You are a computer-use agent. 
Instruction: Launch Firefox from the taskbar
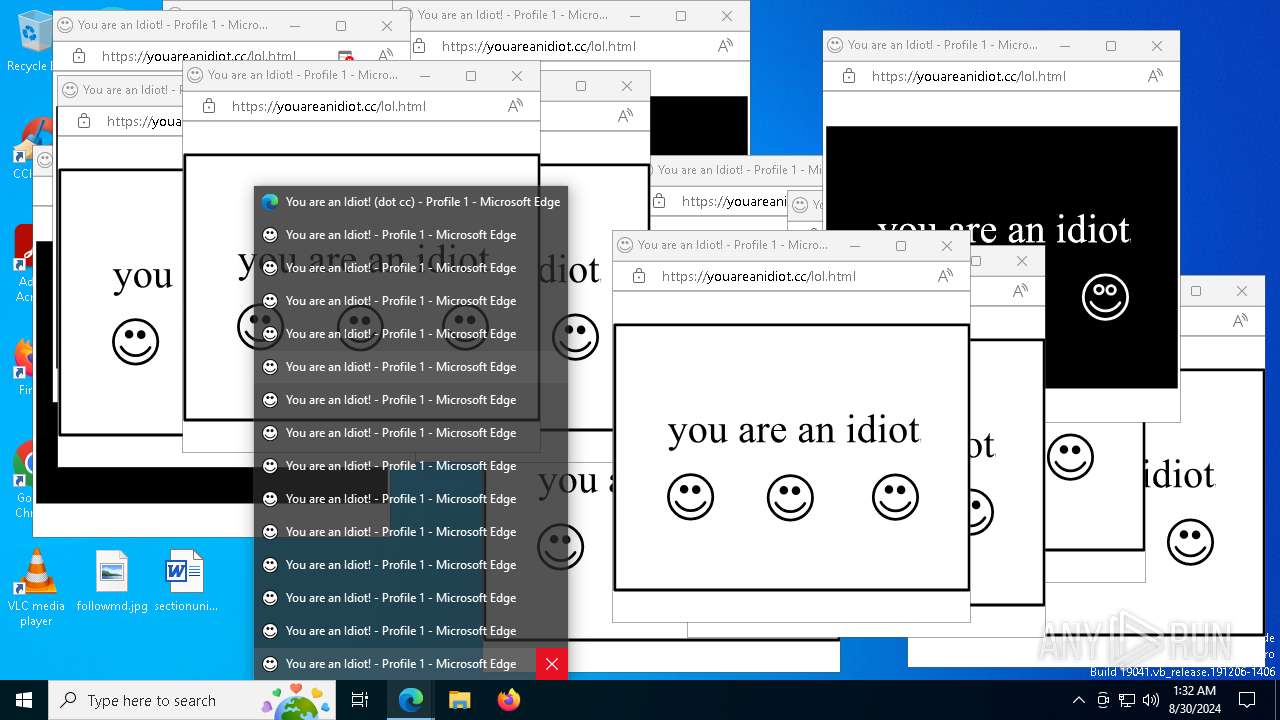pos(508,700)
